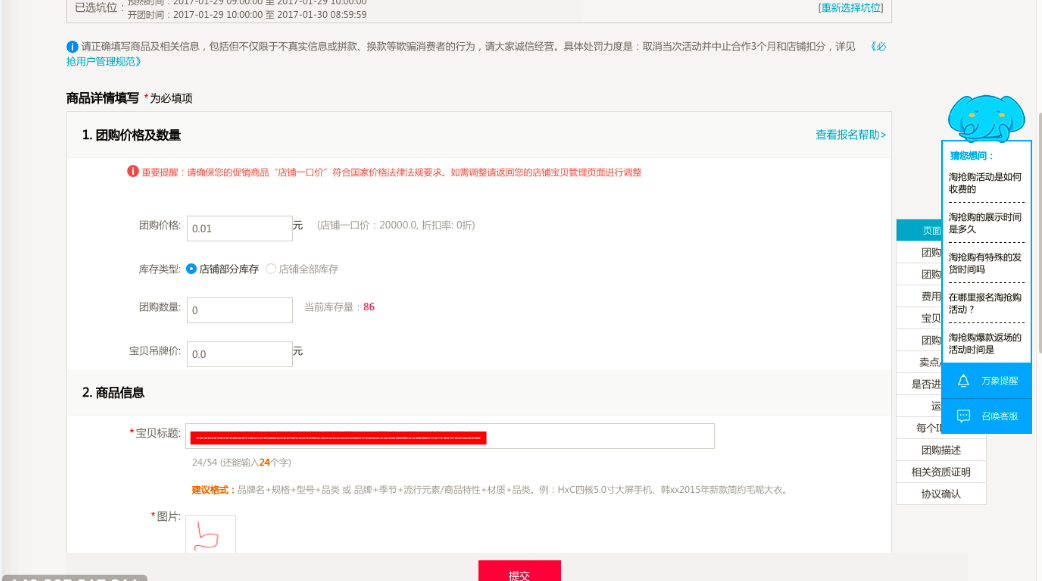The height and width of the screenshot is (581, 1042).
Task: Click the 宝贝标题 title text box
Action: 450,437
